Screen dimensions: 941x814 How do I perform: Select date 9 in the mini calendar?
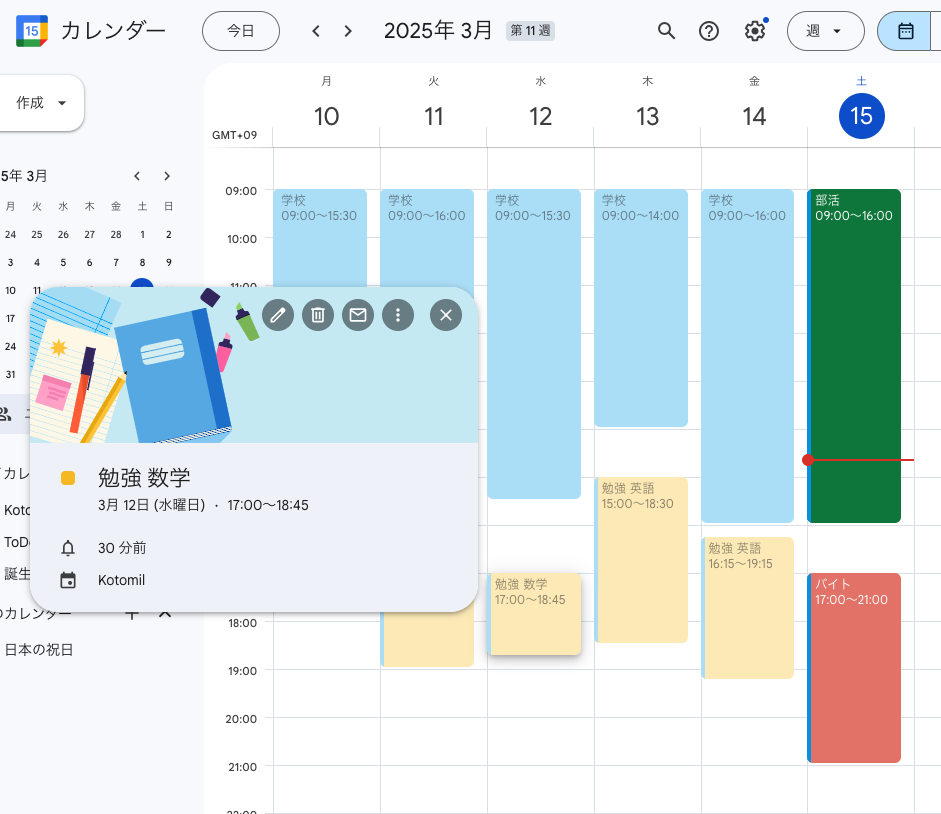point(169,262)
